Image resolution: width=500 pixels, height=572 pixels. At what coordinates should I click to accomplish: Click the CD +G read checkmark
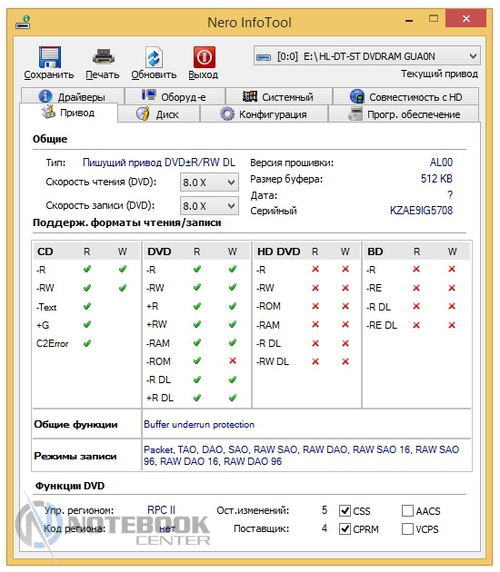[87, 324]
